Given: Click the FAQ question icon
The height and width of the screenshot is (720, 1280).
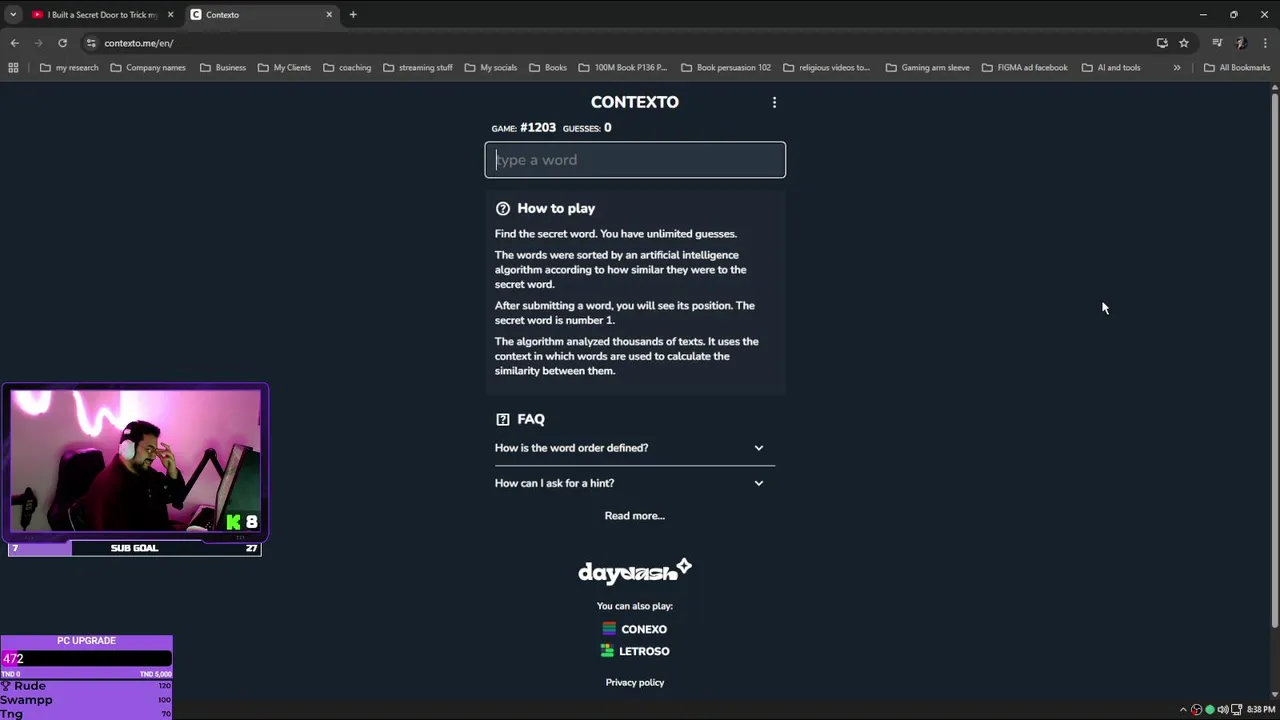Looking at the screenshot, I should 503,419.
